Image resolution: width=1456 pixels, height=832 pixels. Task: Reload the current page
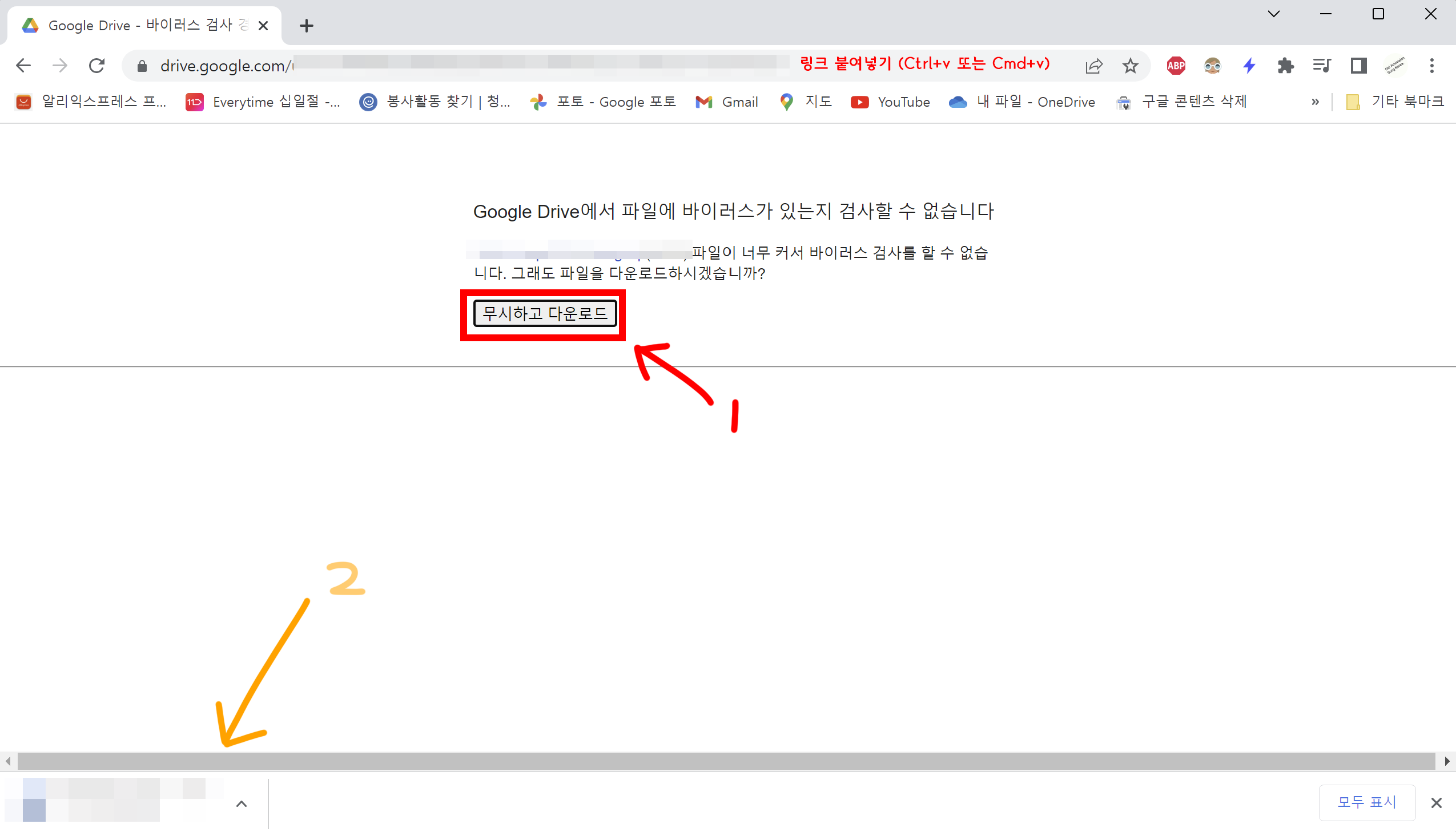click(96, 66)
